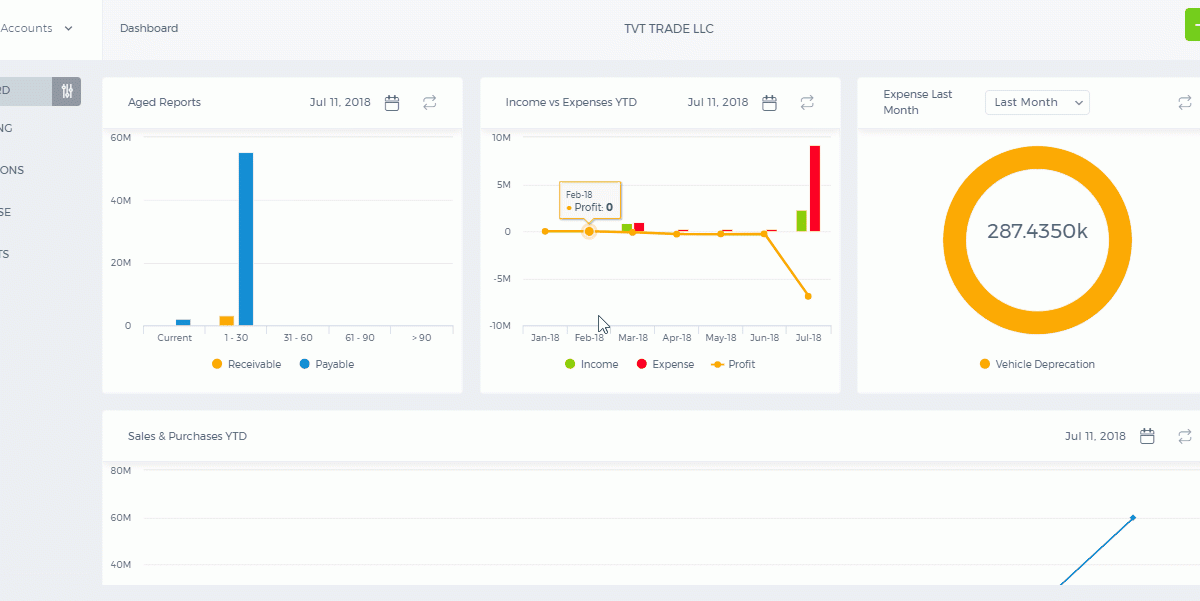Viewport: 1200px width, 601px height.
Task: Open the dashboard settings sliders icon in sidebar
Action: coord(67,91)
